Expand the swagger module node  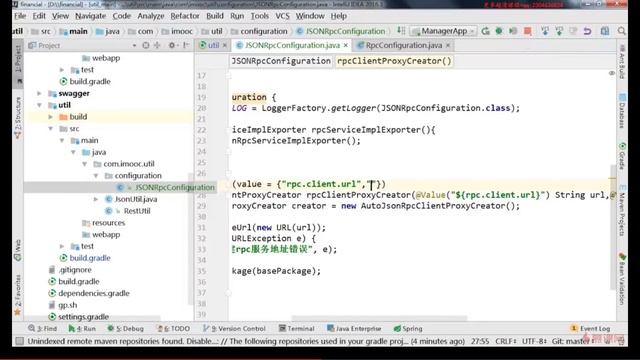pos(39,93)
